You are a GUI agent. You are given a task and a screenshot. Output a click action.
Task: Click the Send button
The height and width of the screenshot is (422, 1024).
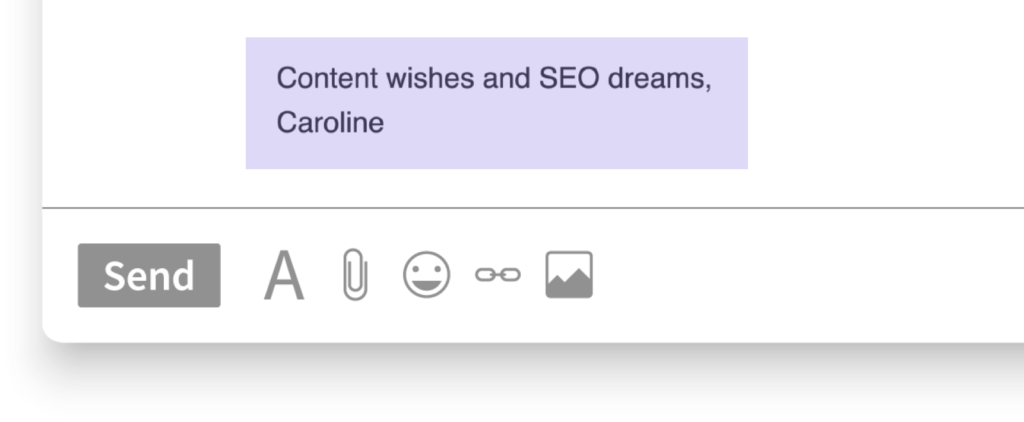pos(149,276)
